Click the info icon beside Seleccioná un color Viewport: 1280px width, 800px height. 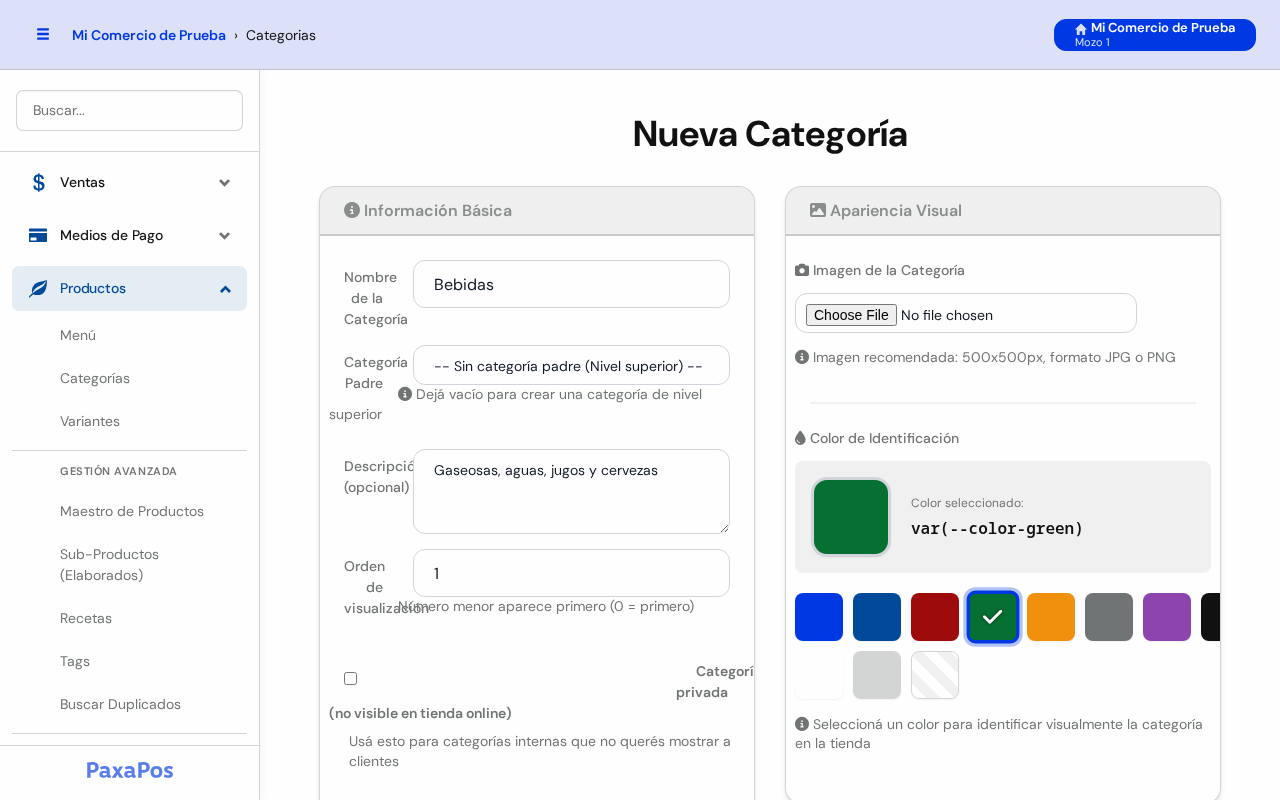tap(802, 724)
